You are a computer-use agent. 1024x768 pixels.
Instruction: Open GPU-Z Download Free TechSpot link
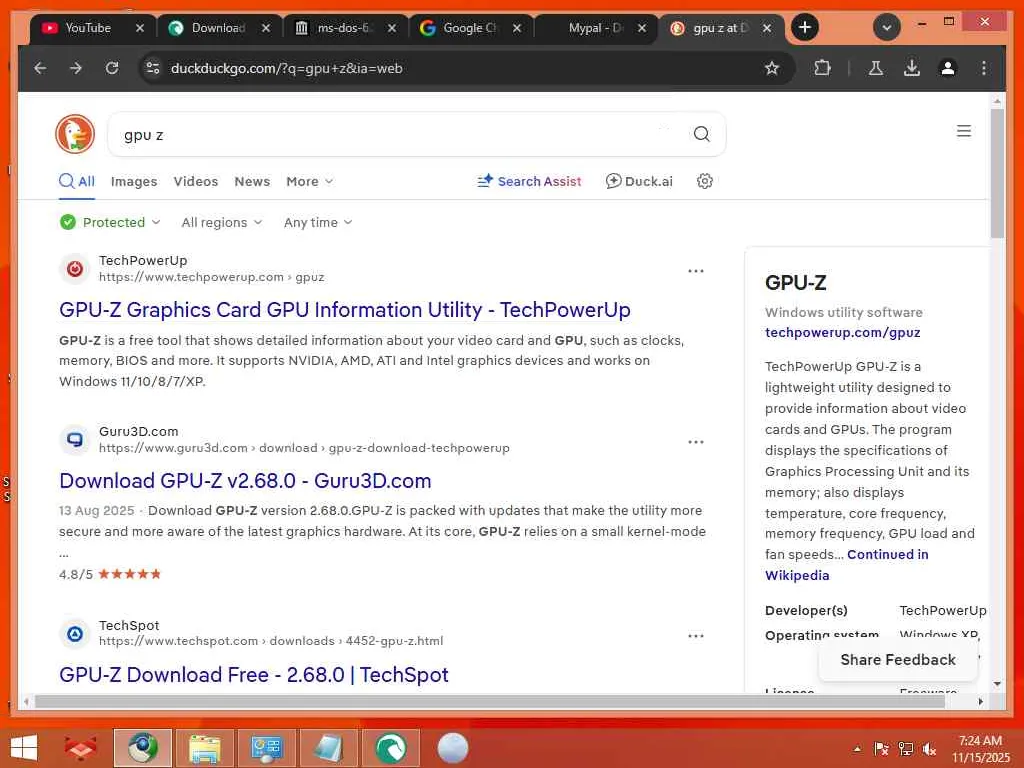[x=253, y=675]
